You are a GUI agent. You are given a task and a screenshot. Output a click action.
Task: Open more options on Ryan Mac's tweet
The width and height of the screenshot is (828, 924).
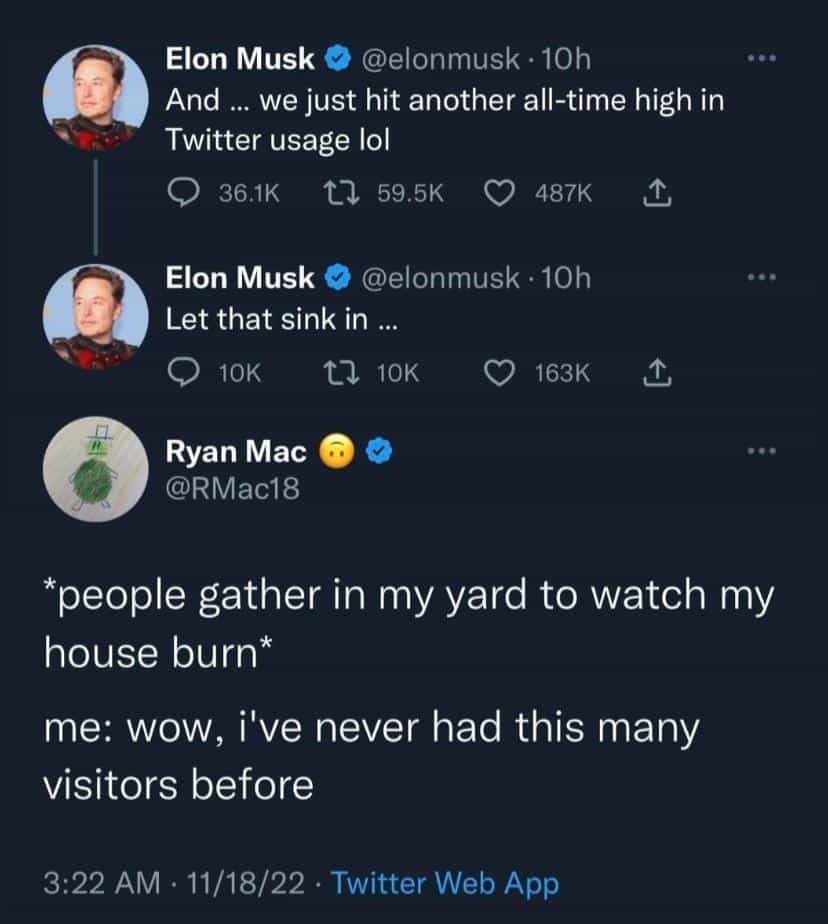pos(763,452)
